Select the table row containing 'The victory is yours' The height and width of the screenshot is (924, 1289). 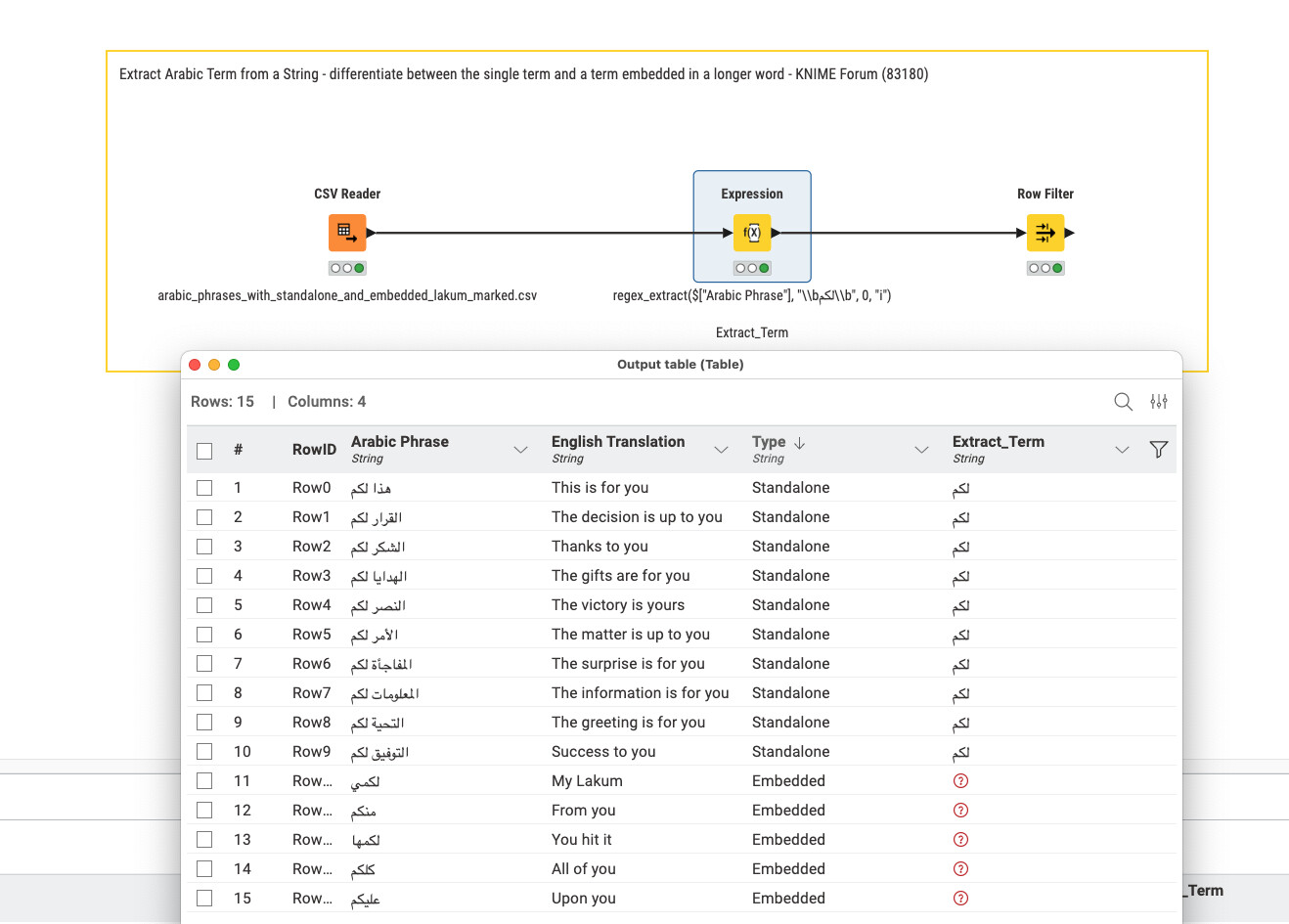[636, 604]
